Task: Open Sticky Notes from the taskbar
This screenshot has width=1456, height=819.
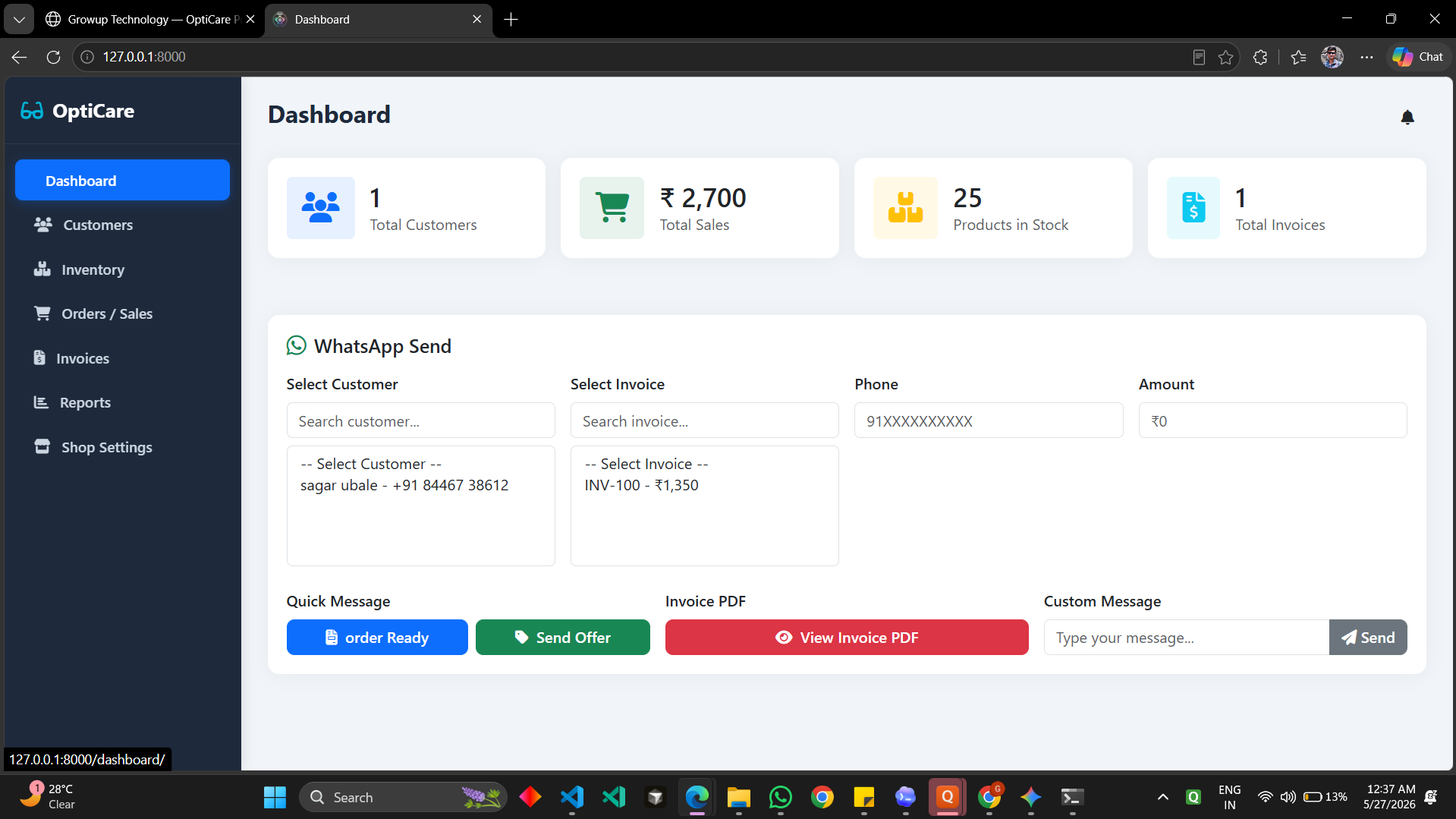Action: pos(863,797)
